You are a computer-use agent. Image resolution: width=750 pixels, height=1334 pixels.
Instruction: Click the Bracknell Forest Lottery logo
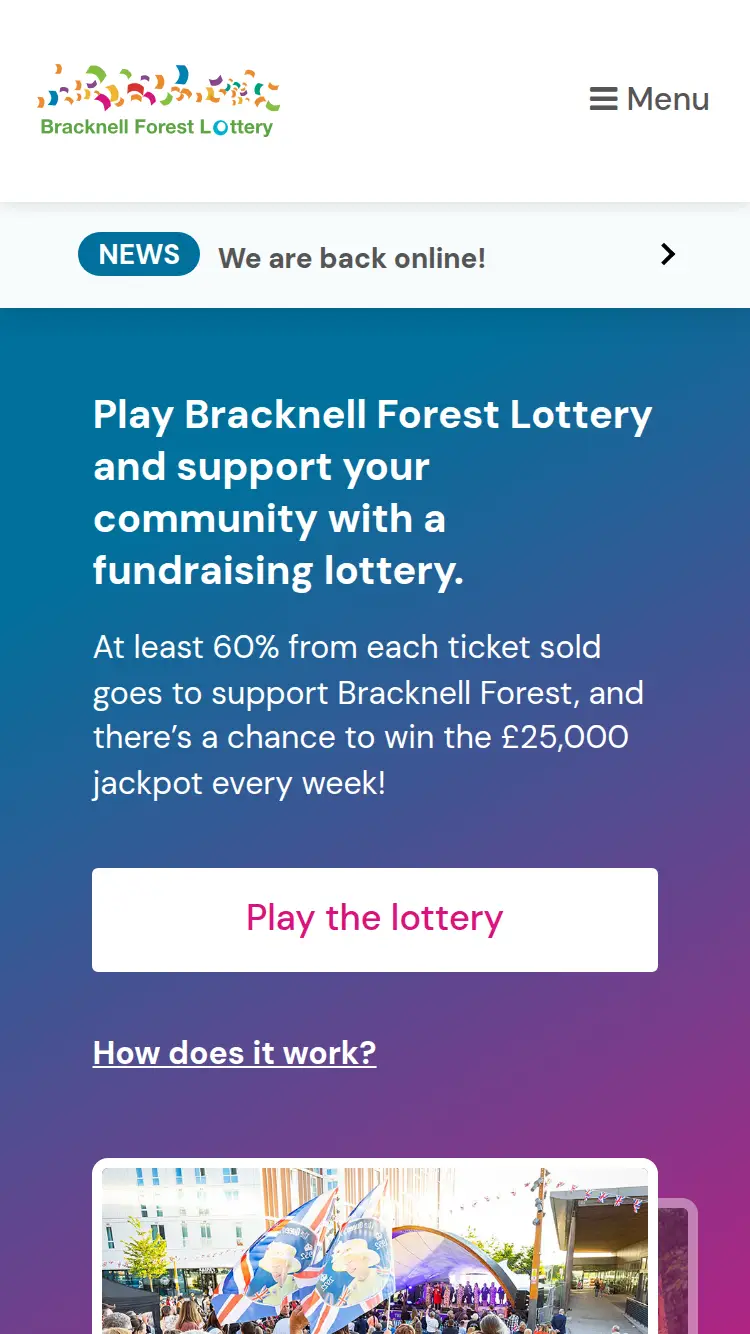[x=156, y=100]
